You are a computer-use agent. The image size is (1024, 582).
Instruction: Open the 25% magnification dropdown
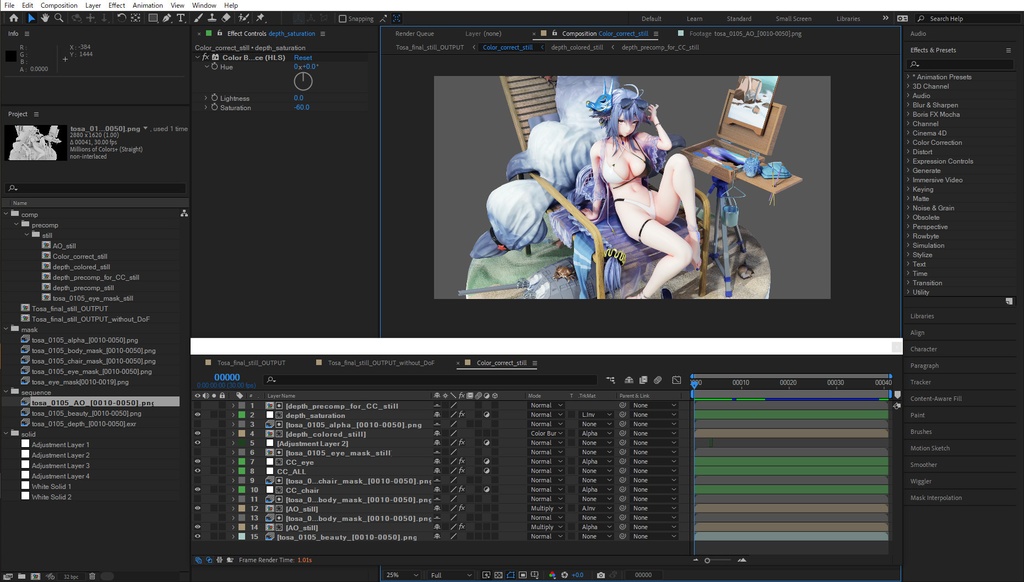tap(398, 575)
